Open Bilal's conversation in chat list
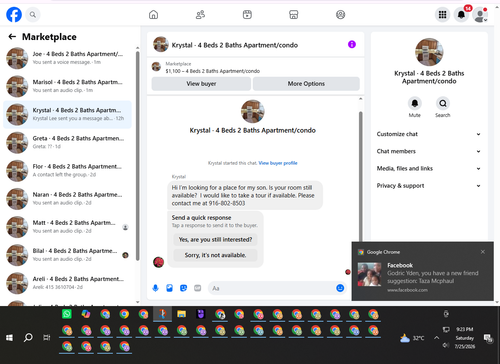 pyautogui.click(x=67, y=255)
